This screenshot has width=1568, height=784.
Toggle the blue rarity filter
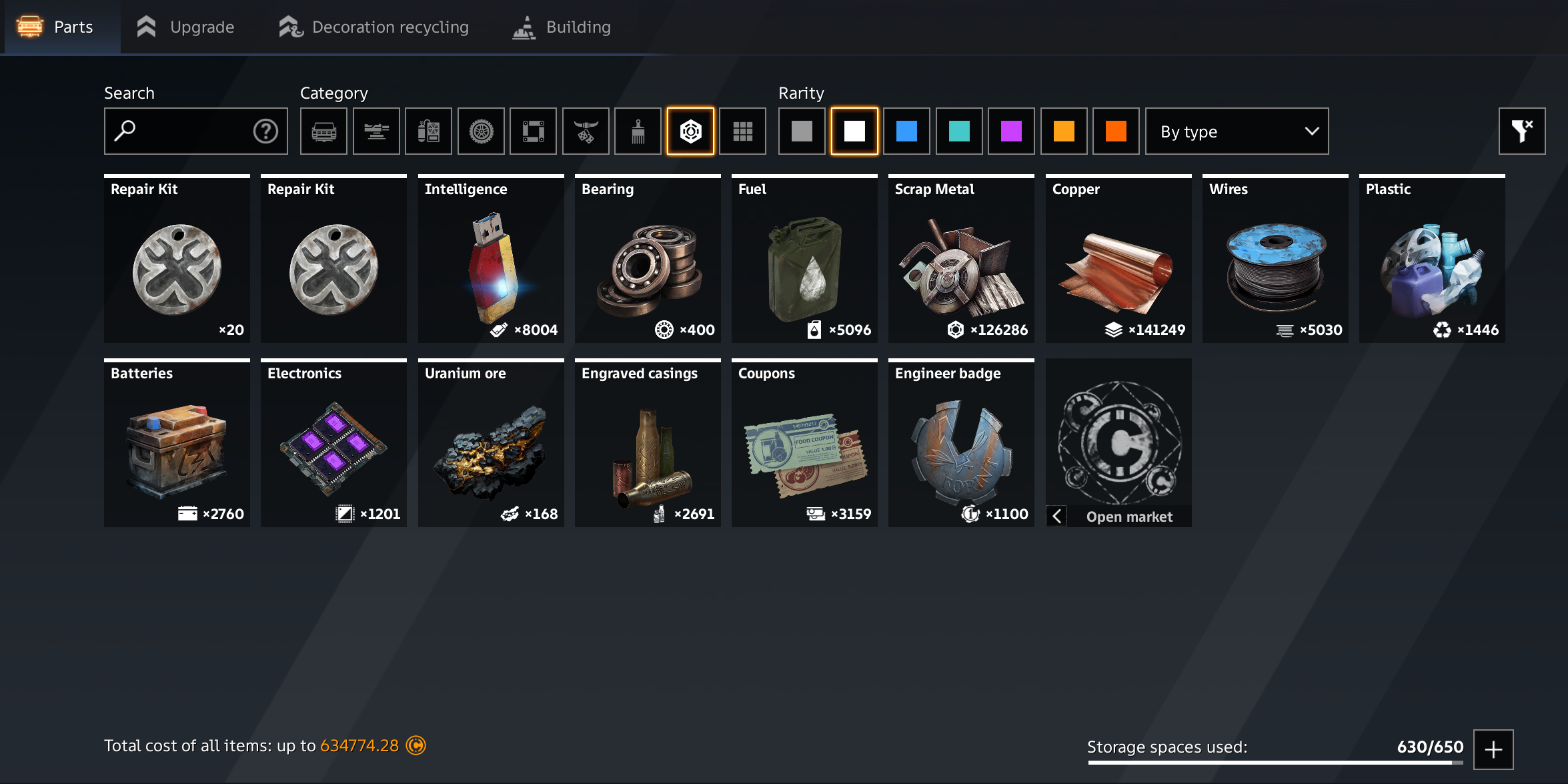[x=906, y=131]
